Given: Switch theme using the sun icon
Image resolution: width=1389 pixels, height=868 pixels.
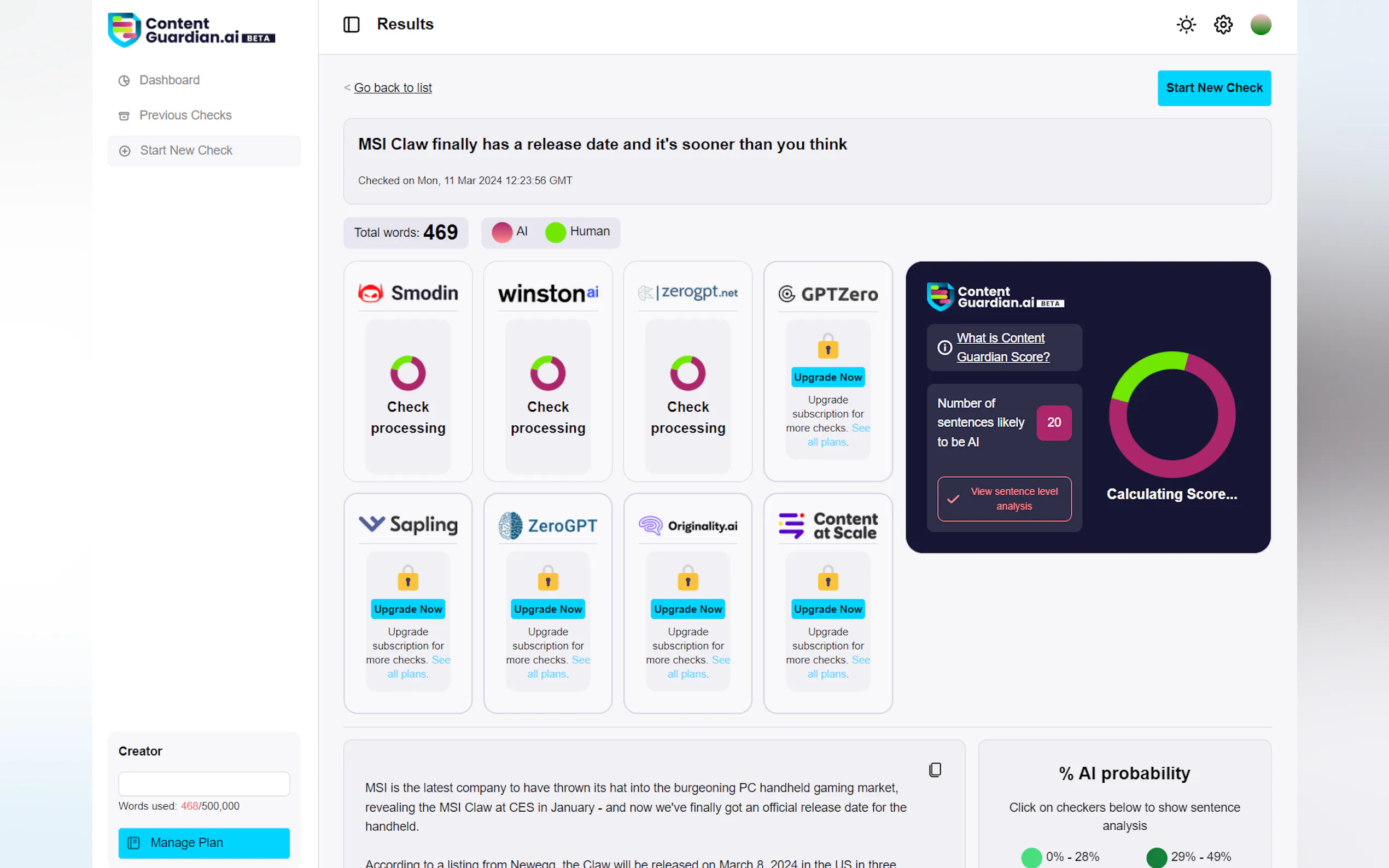Looking at the screenshot, I should tap(1186, 25).
